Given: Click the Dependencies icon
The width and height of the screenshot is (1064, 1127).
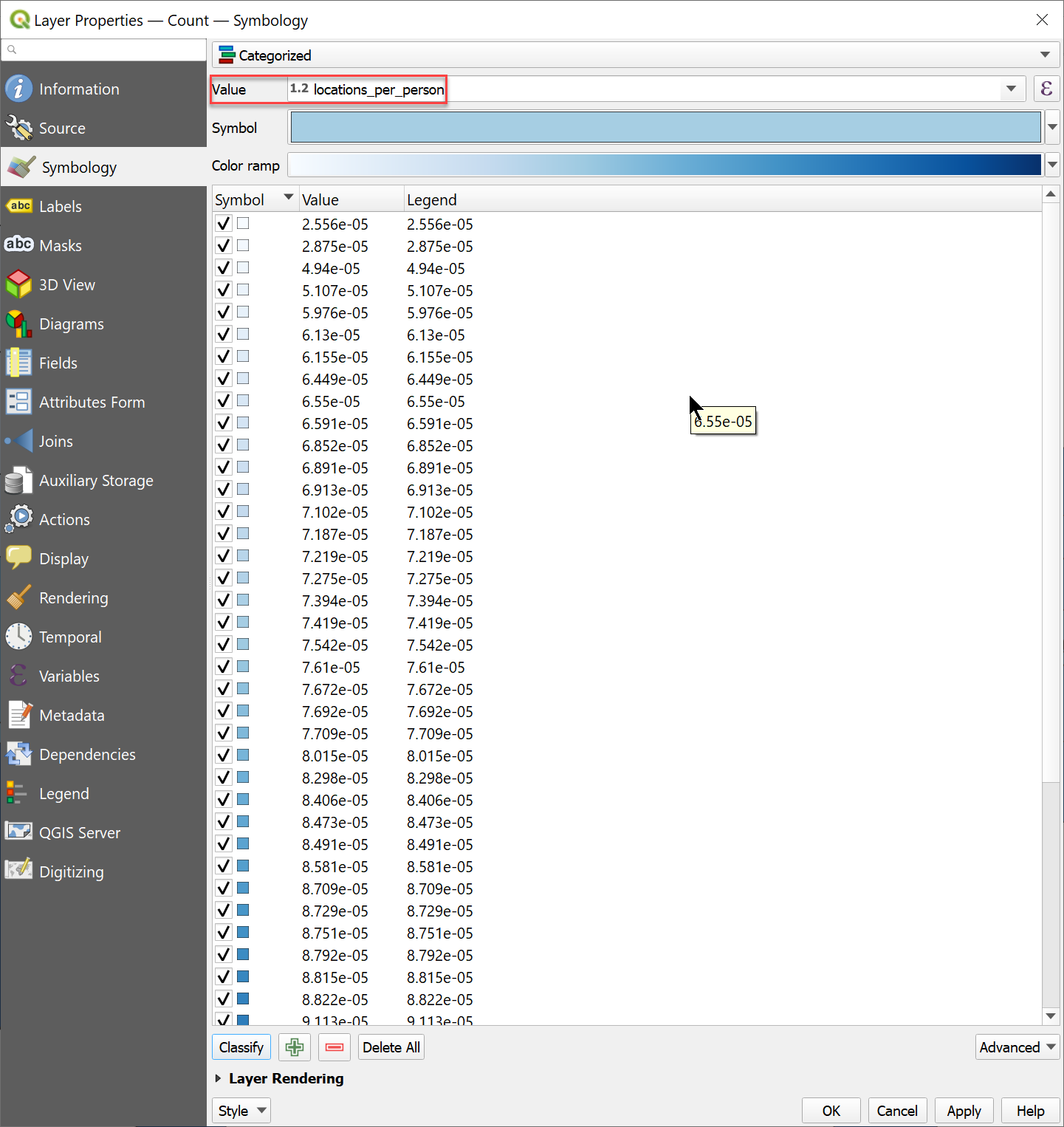Looking at the screenshot, I should coord(19,754).
